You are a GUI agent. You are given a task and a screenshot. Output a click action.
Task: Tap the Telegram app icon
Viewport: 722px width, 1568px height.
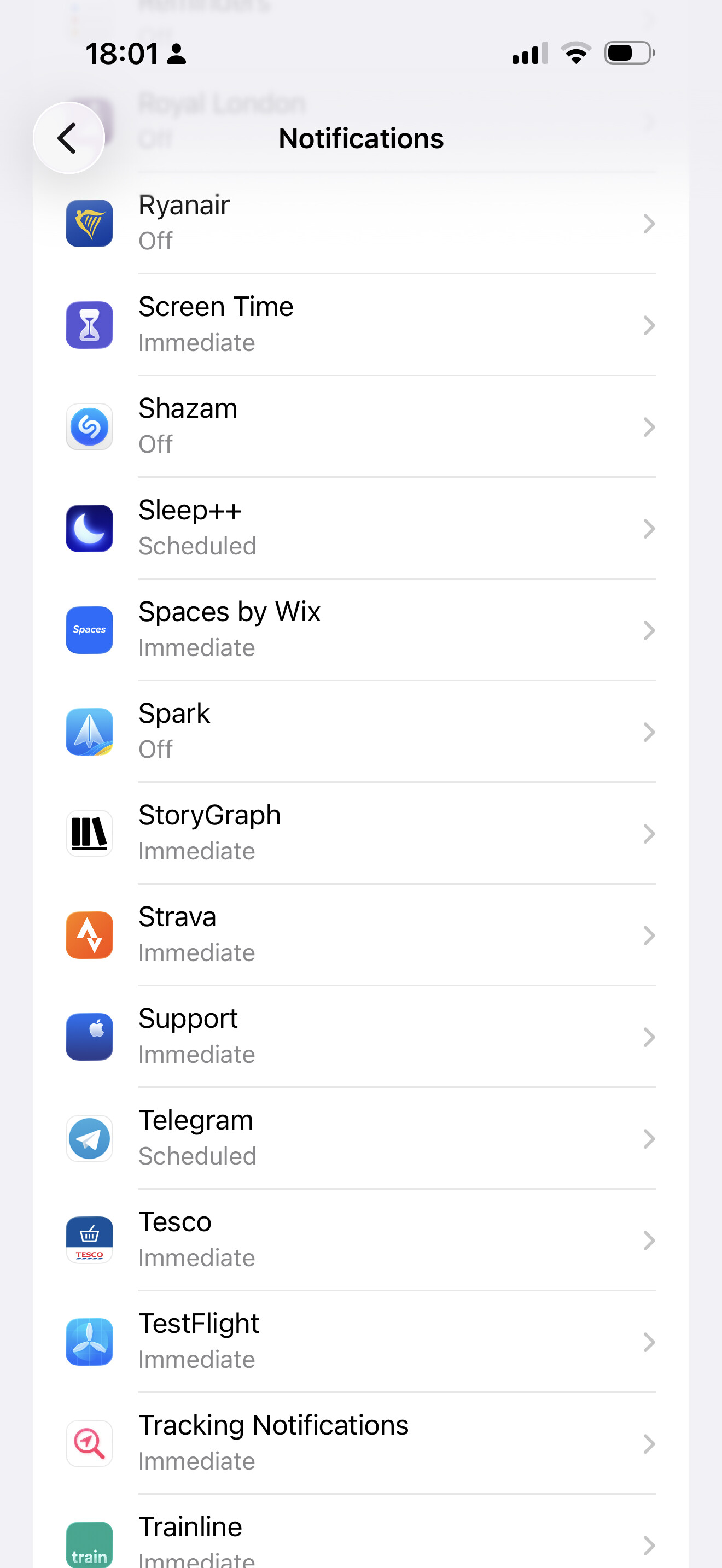pyautogui.click(x=90, y=1138)
